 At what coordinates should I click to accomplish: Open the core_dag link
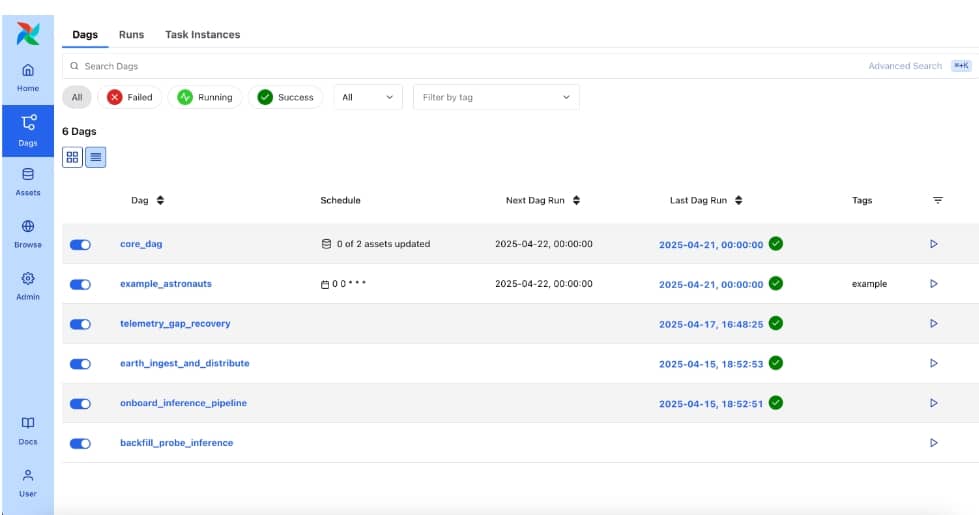[x=141, y=244]
